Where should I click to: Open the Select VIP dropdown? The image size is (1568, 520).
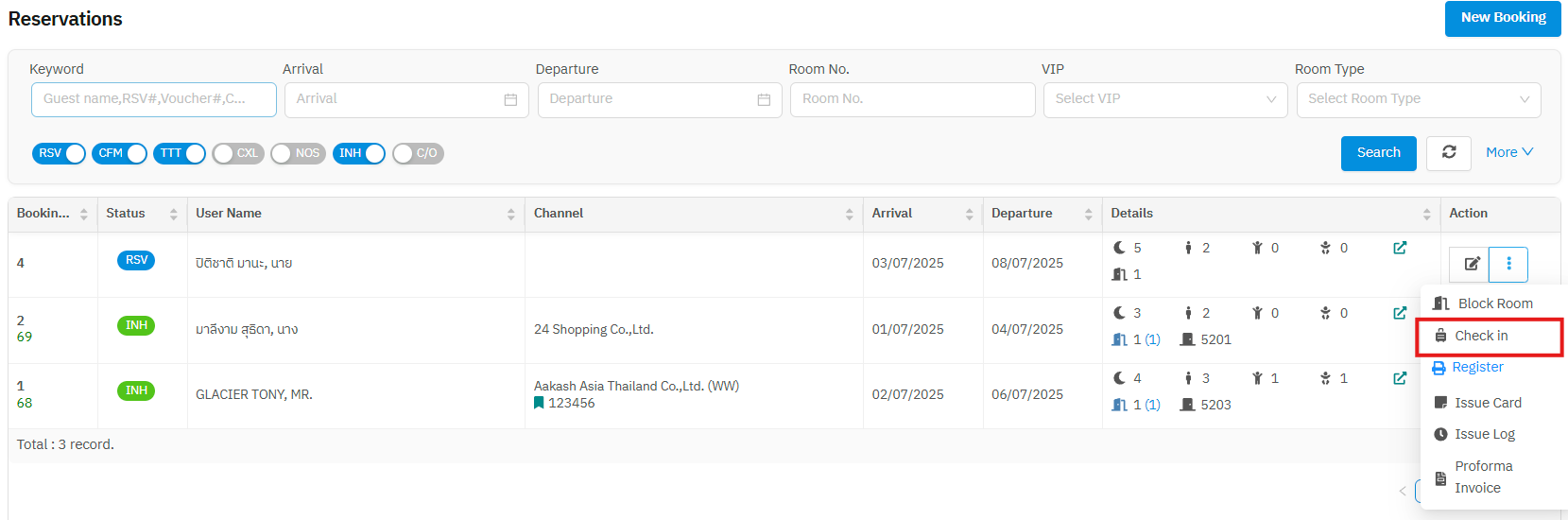(1164, 99)
